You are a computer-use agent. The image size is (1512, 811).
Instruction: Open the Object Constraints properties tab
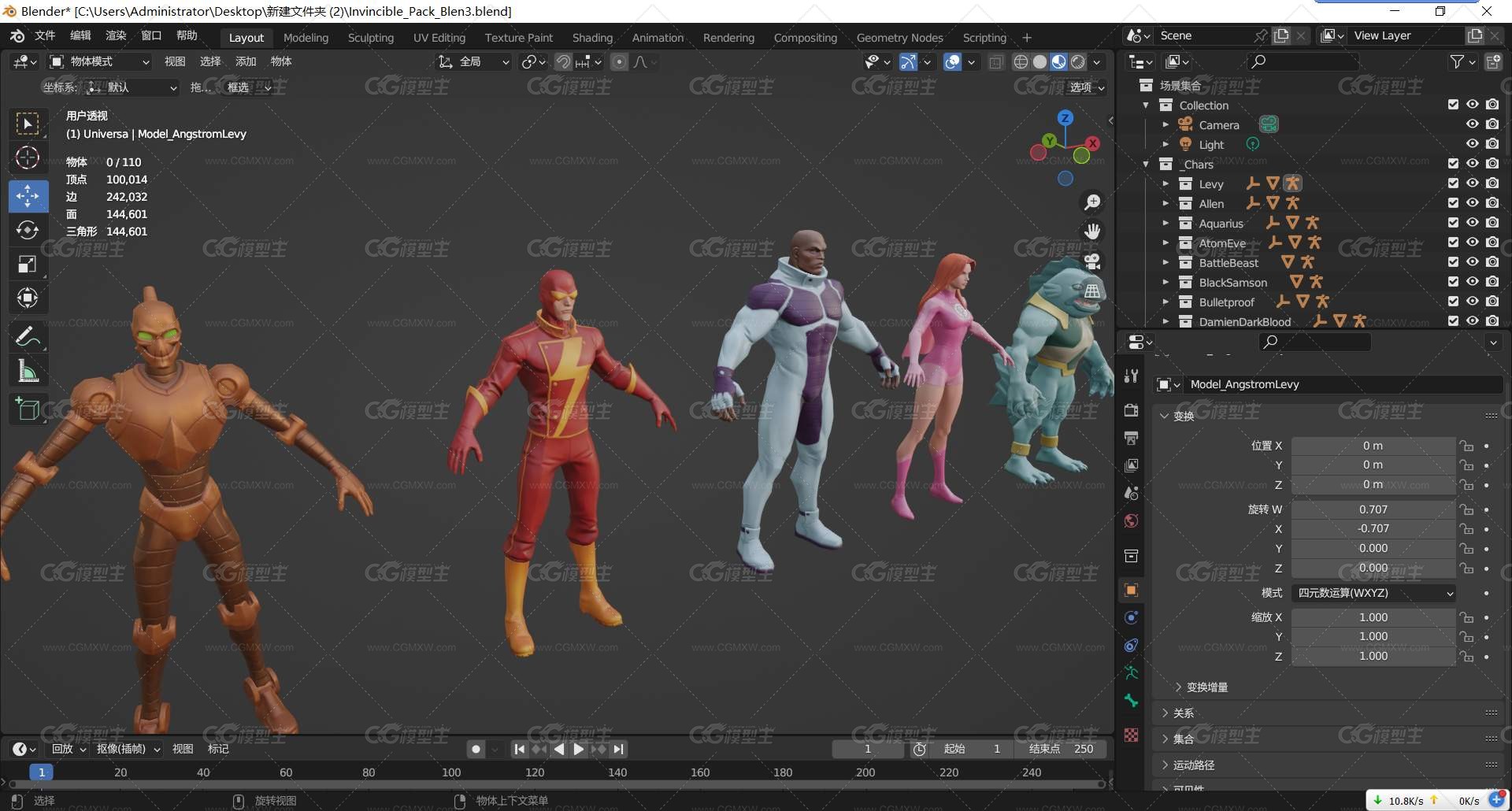tap(1131, 645)
